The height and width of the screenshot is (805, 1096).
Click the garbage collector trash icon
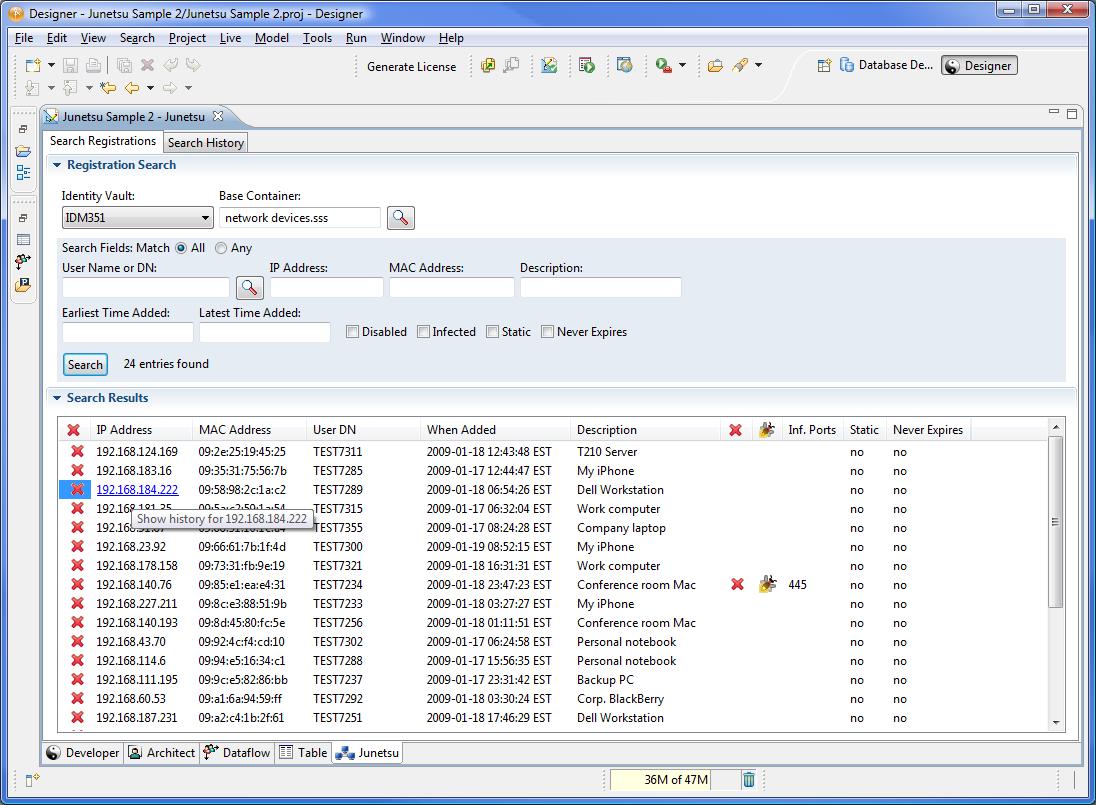[749, 780]
